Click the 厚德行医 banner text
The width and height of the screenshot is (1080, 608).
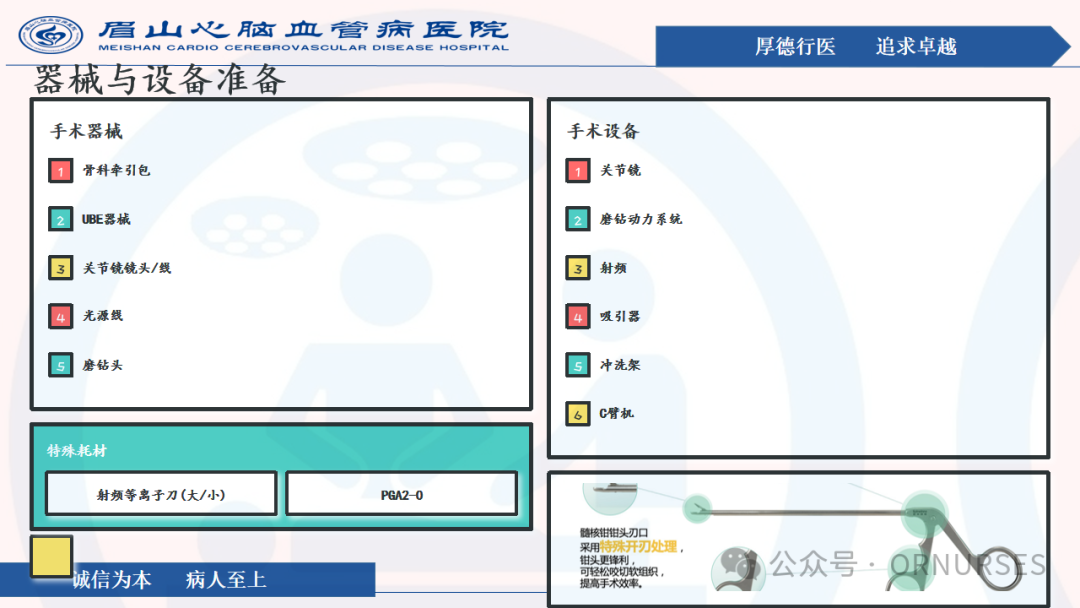point(796,46)
